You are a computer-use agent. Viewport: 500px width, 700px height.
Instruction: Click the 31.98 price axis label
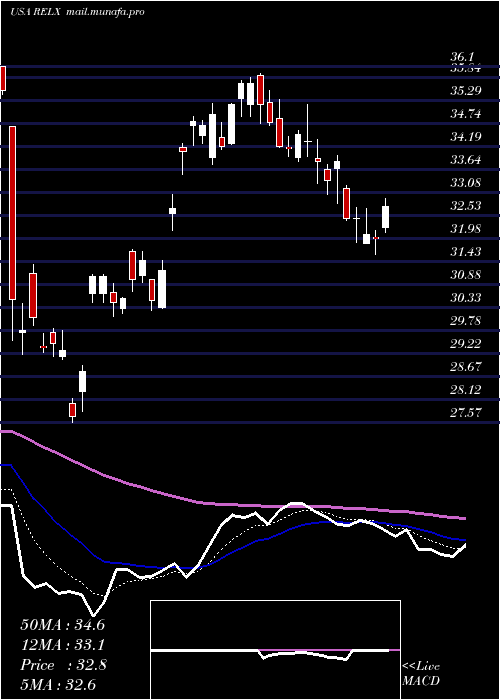click(x=466, y=229)
